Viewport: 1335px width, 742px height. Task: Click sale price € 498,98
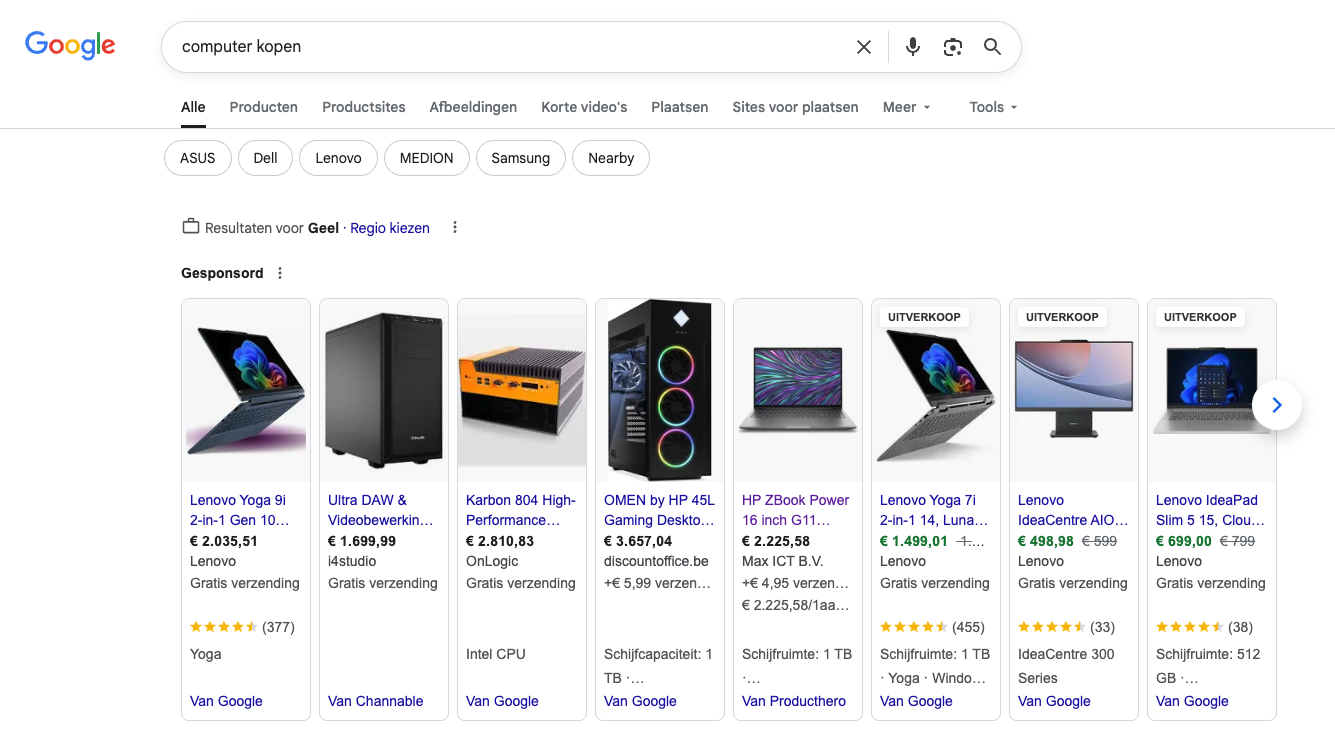(x=1046, y=541)
